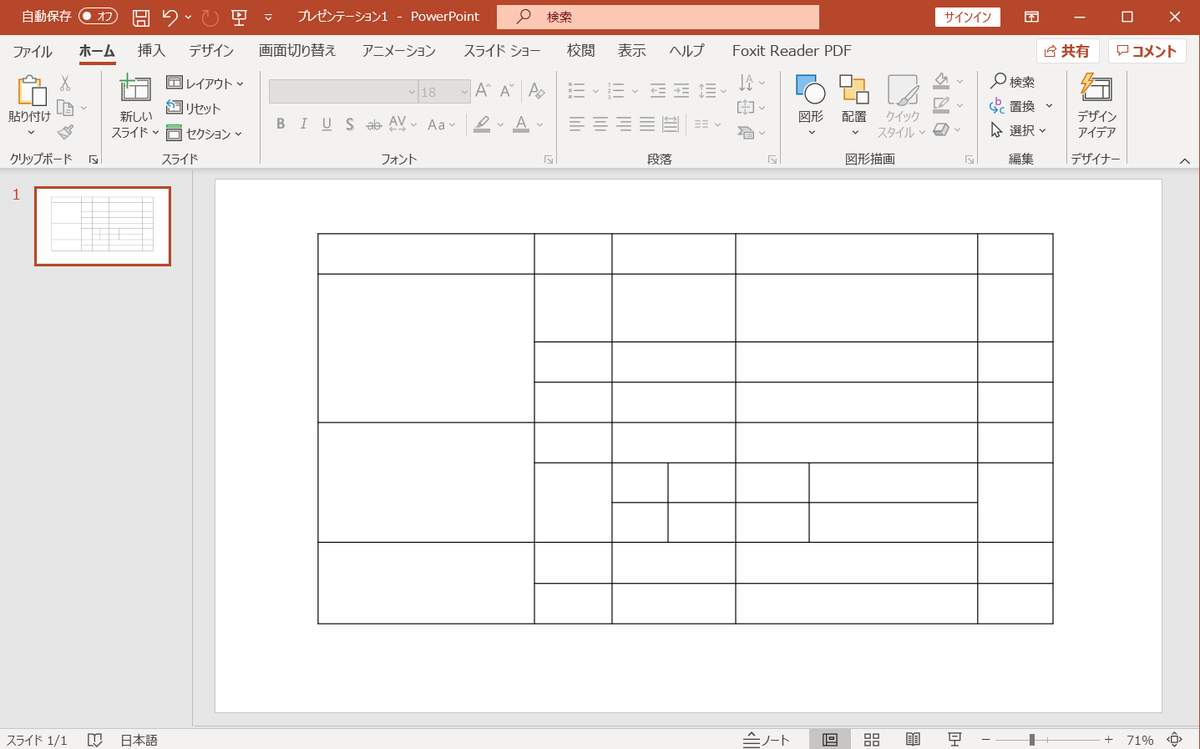Click the Copy icon
Screen dimensions: 1200x749
(x=65, y=107)
